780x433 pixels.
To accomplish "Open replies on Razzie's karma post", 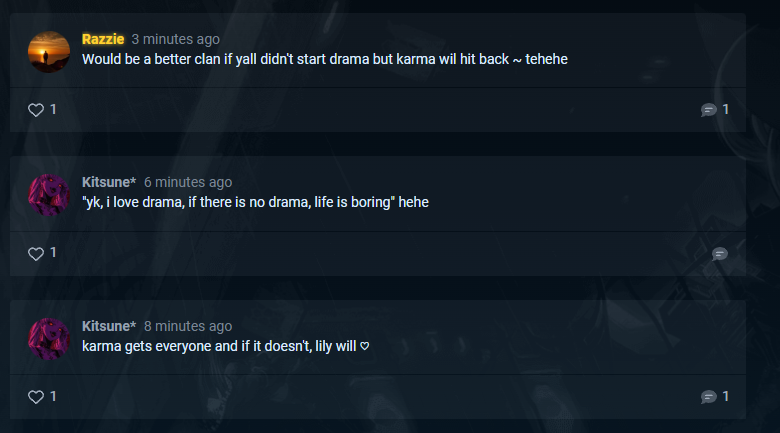I will (x=708, y=109).
